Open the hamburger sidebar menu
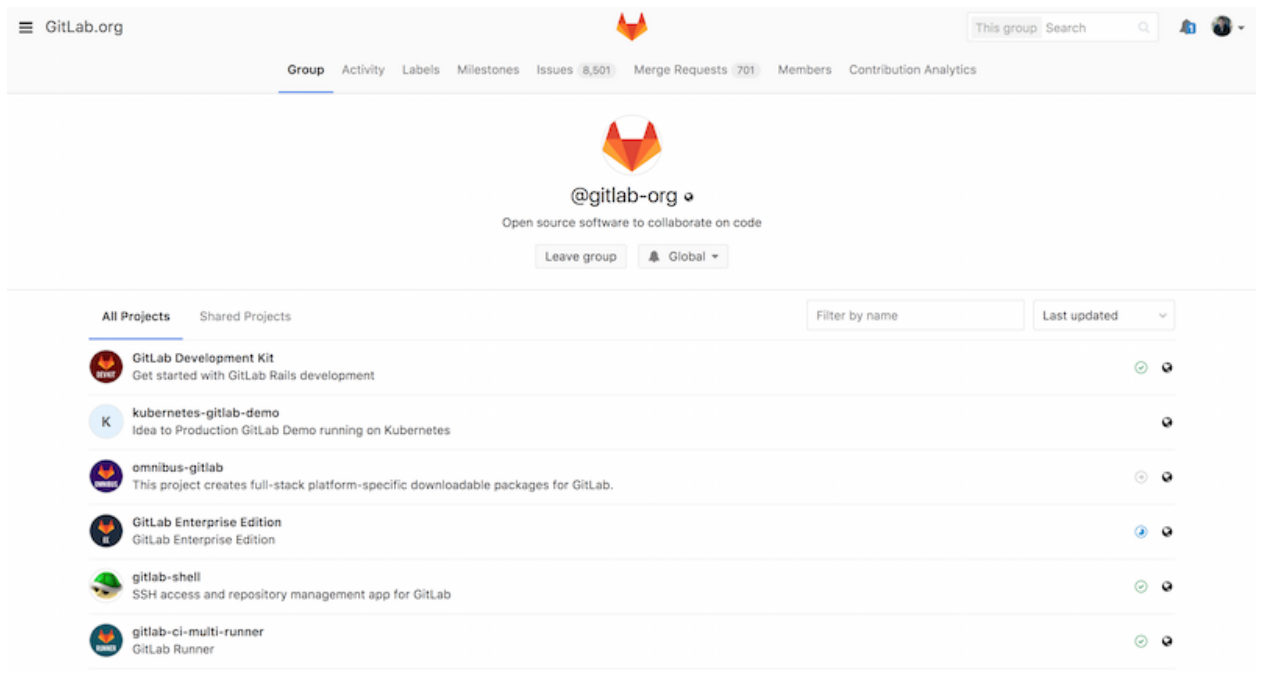1262x673 pixels. click(x=26, y=27)
